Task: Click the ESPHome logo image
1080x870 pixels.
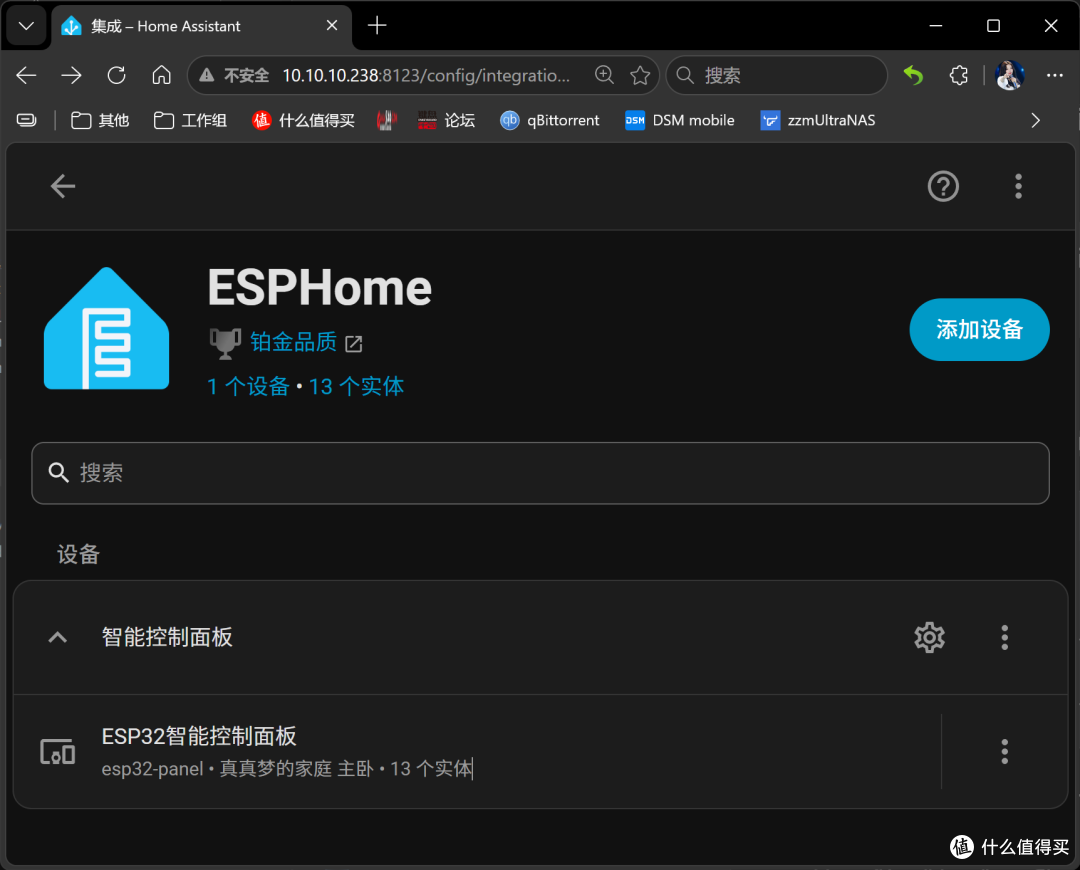Action: [106, 328]
